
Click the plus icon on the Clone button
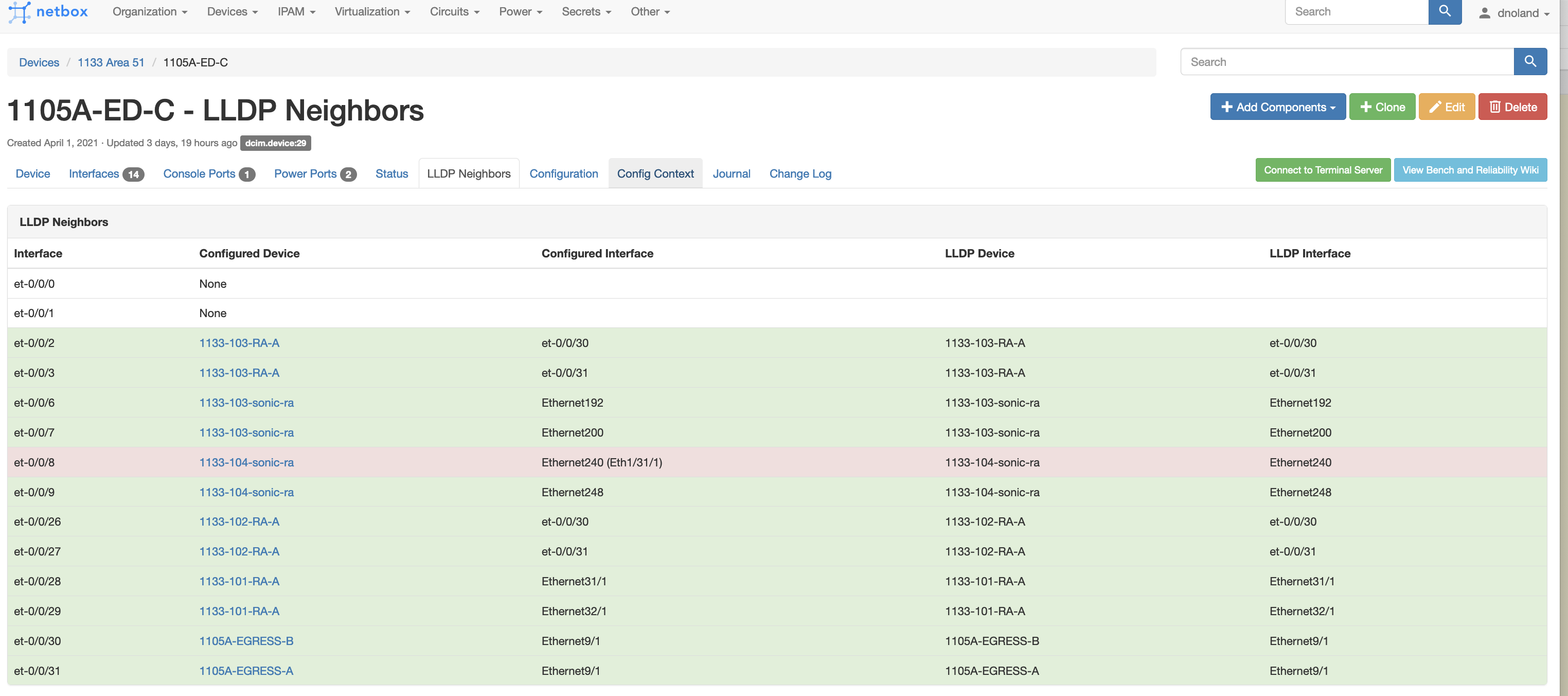[1367, 106]
